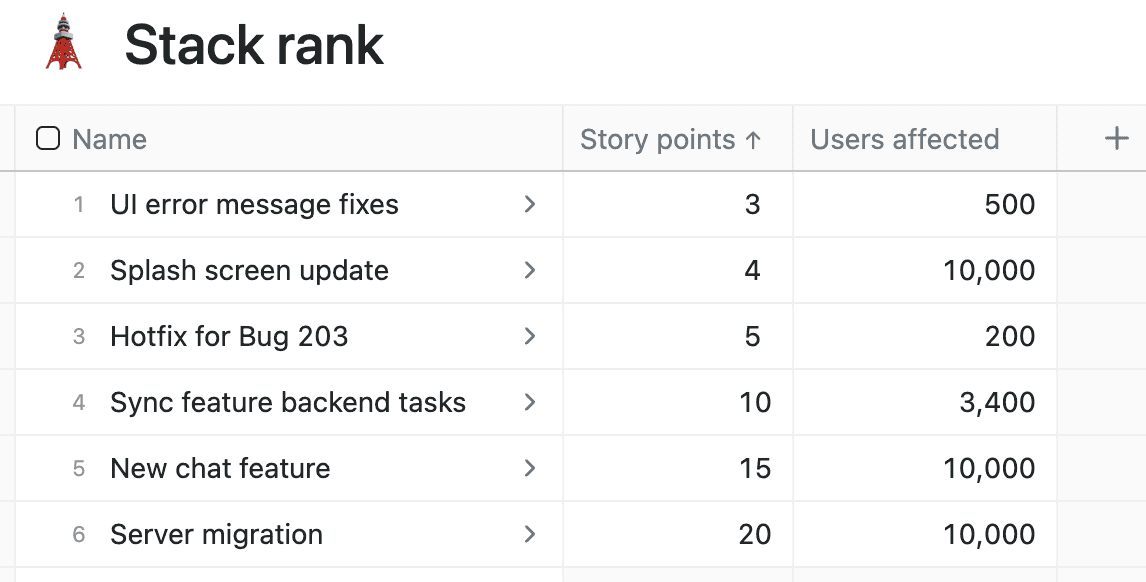Image resolution: width=1146 pixels, height=582 pixels.
Task: Open the Name column header menu
Action: 109,140
